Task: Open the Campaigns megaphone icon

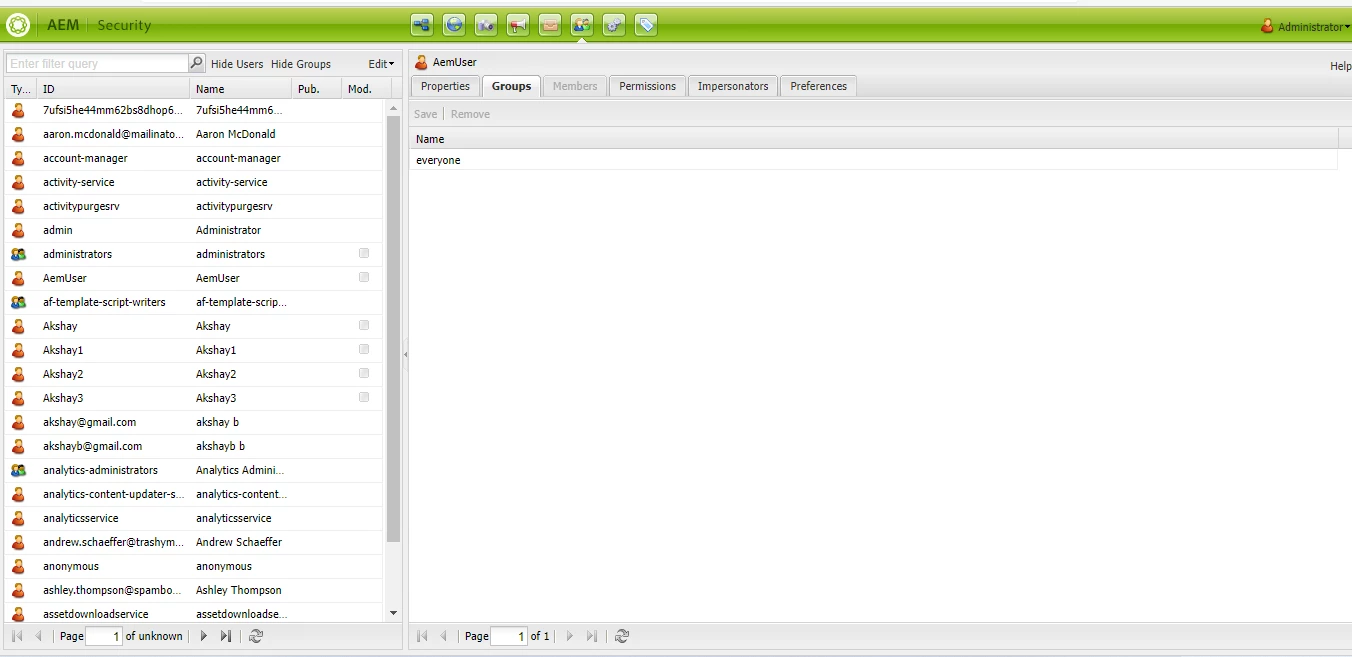Action: click(x=518, y=25)
